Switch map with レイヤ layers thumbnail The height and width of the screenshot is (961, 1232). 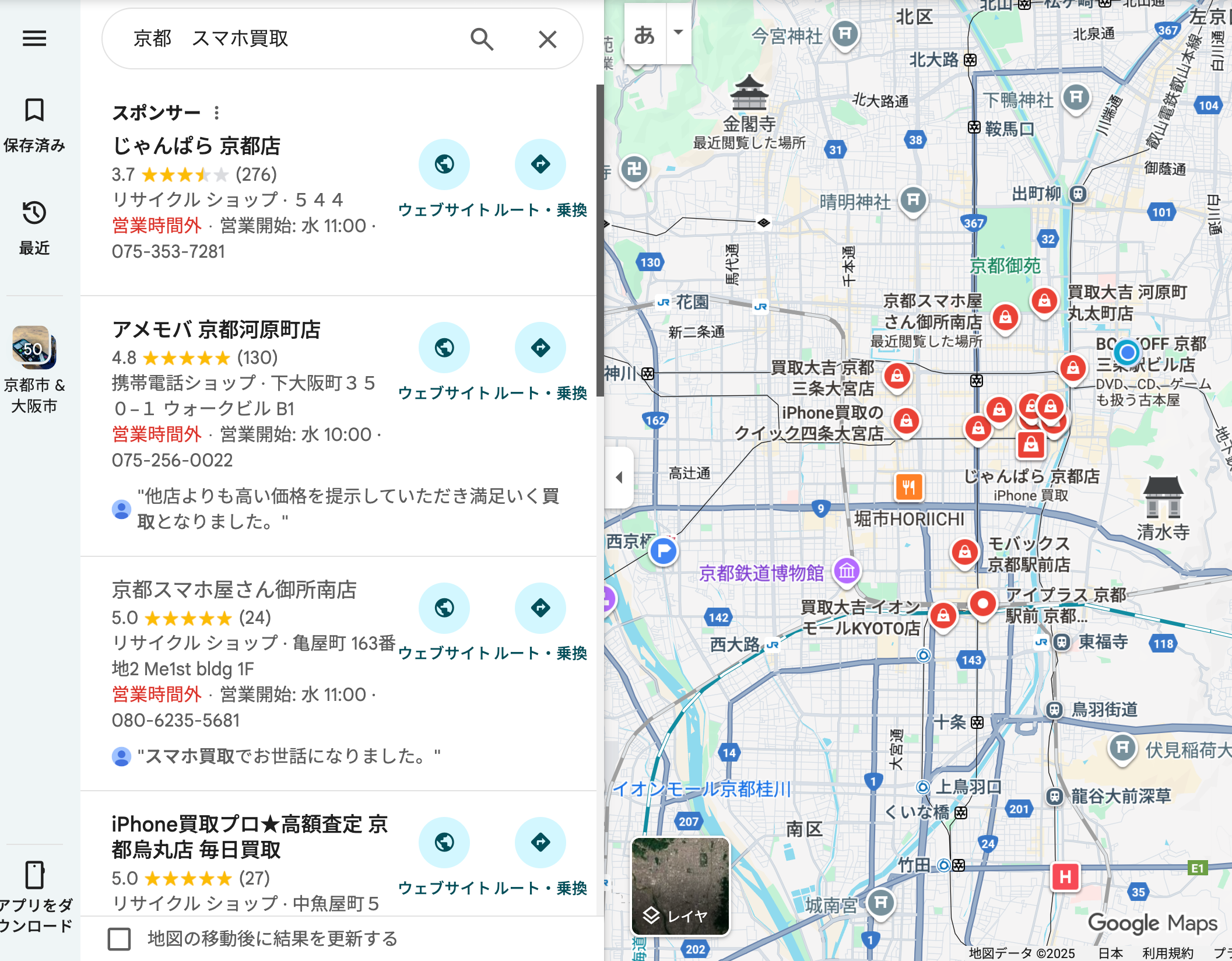[x=680, y=886]
